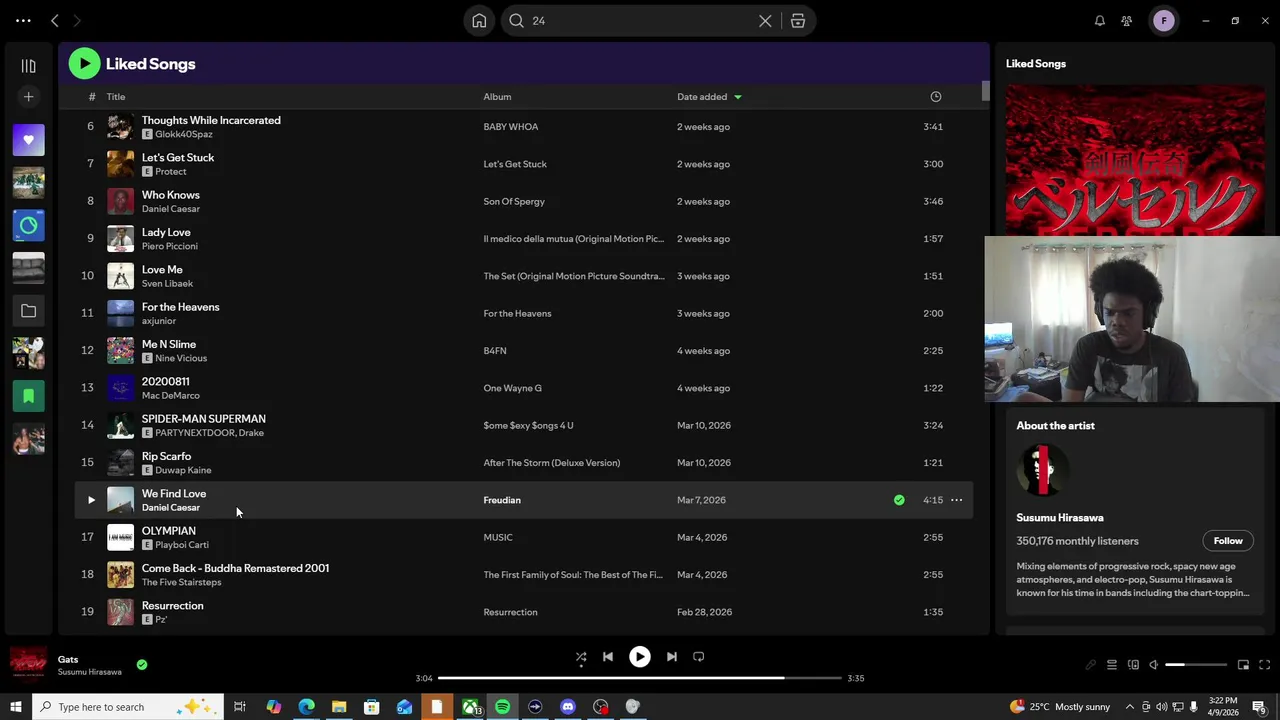
Task: Clear the search field with the X icon
Action: click(x=765, y=21)
